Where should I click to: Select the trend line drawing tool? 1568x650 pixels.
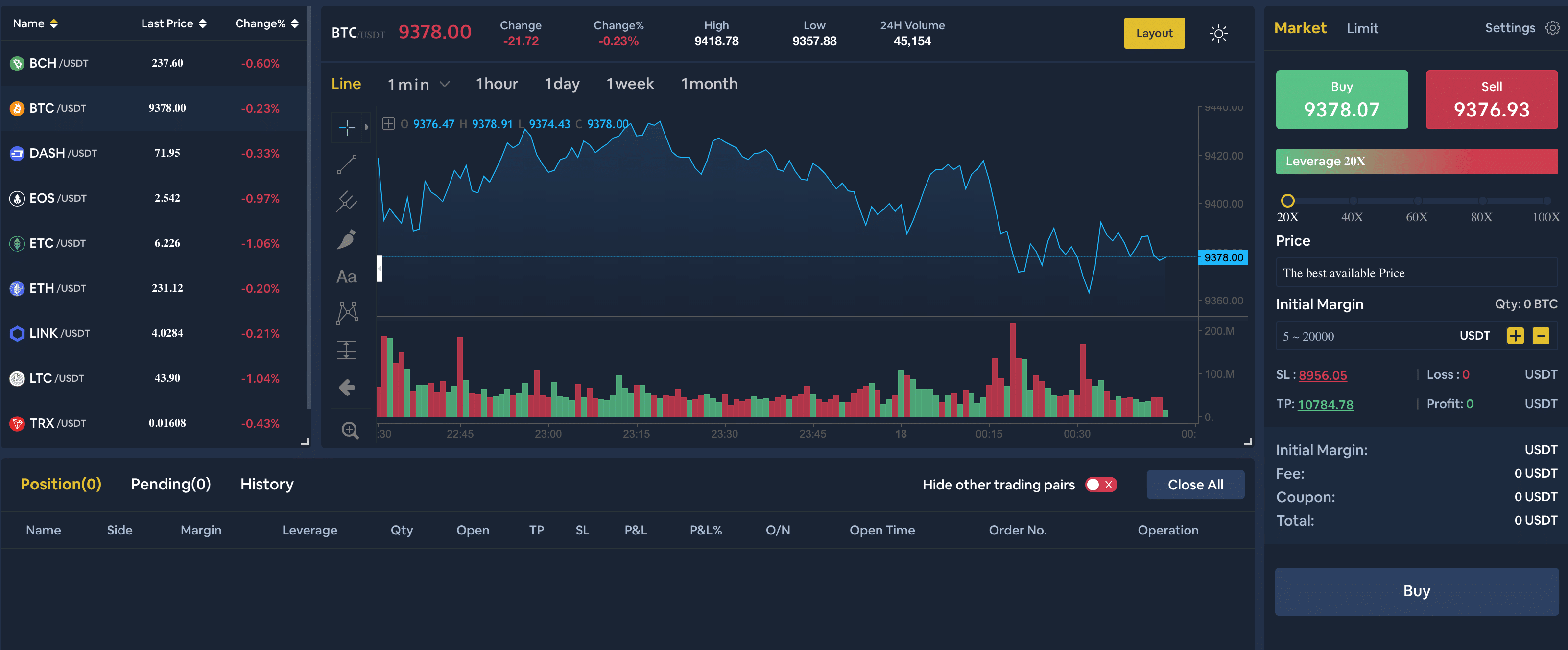click(346, 164)
